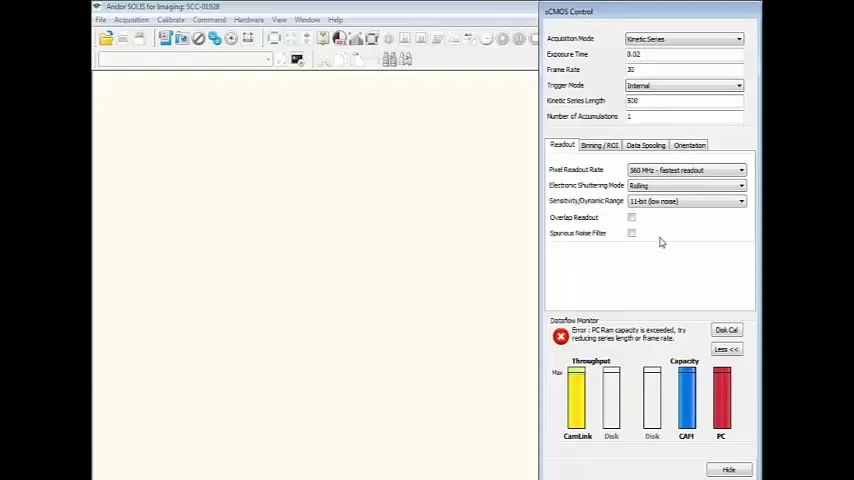Click the round play button icon
Image resolution: width=854 pixels, height=480 pixels.
click(x=503, y=38)
